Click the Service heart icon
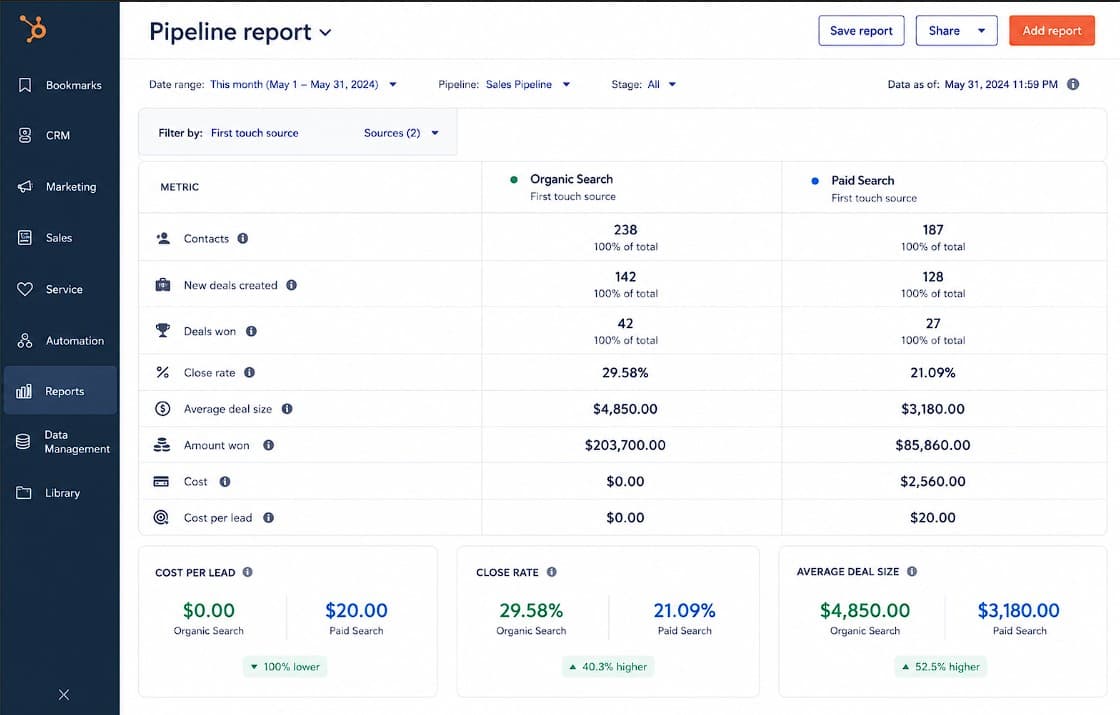 tap(25, 289)
